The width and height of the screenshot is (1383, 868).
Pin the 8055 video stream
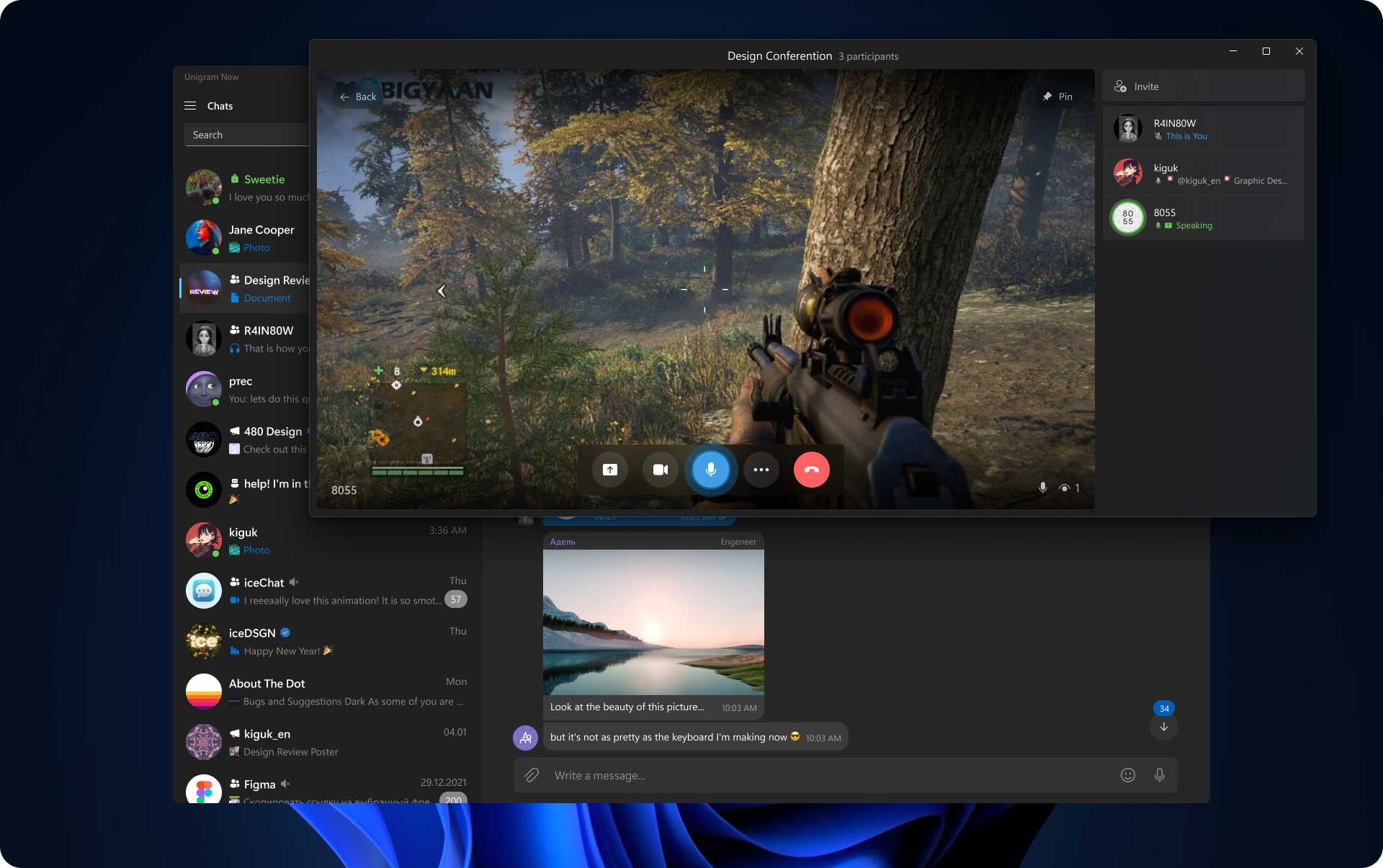tap(1057, 97)
